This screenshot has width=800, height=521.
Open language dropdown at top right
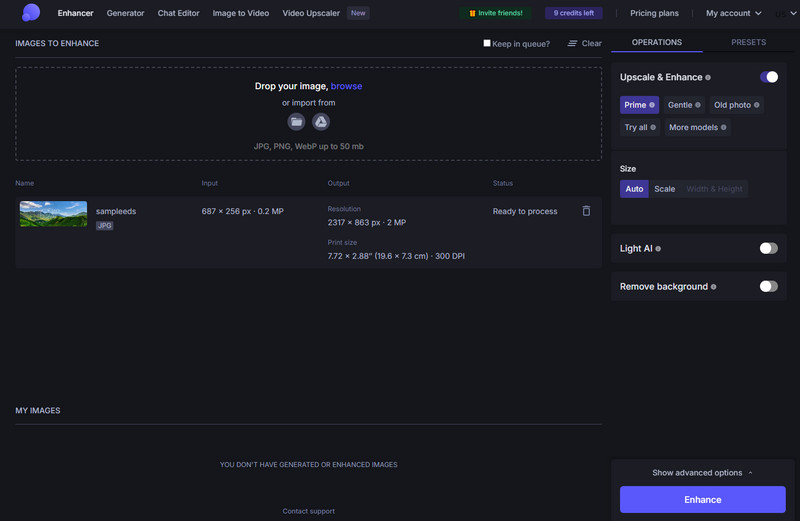pos(786,14)
